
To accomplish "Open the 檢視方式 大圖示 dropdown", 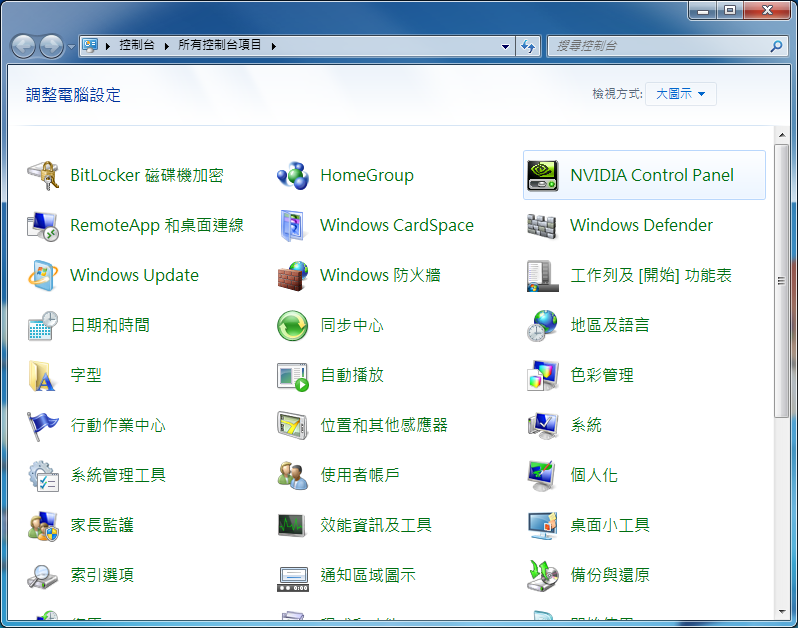I will point(681,94).
